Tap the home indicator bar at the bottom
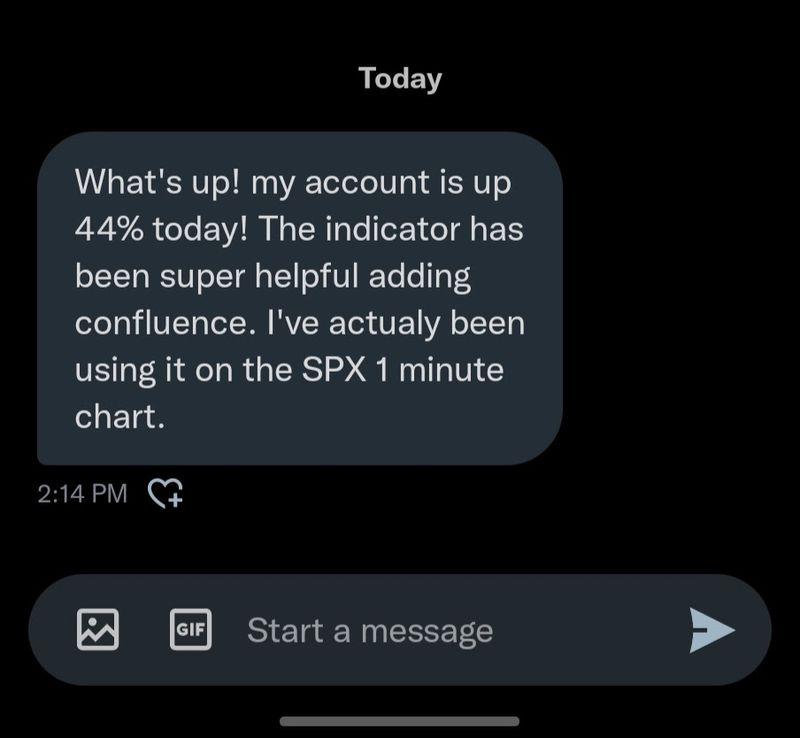 [x=400, y=721]
